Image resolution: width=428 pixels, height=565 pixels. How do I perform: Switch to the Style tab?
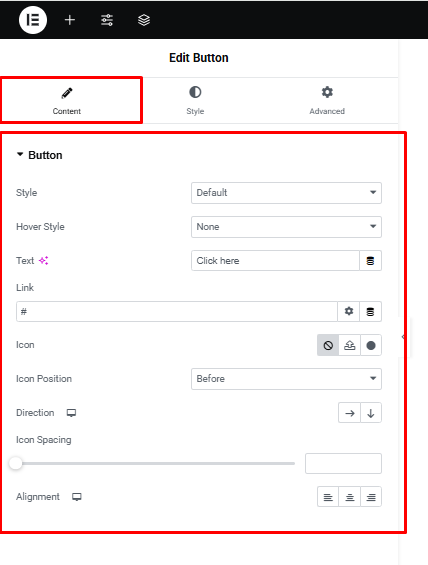point(195,101)
